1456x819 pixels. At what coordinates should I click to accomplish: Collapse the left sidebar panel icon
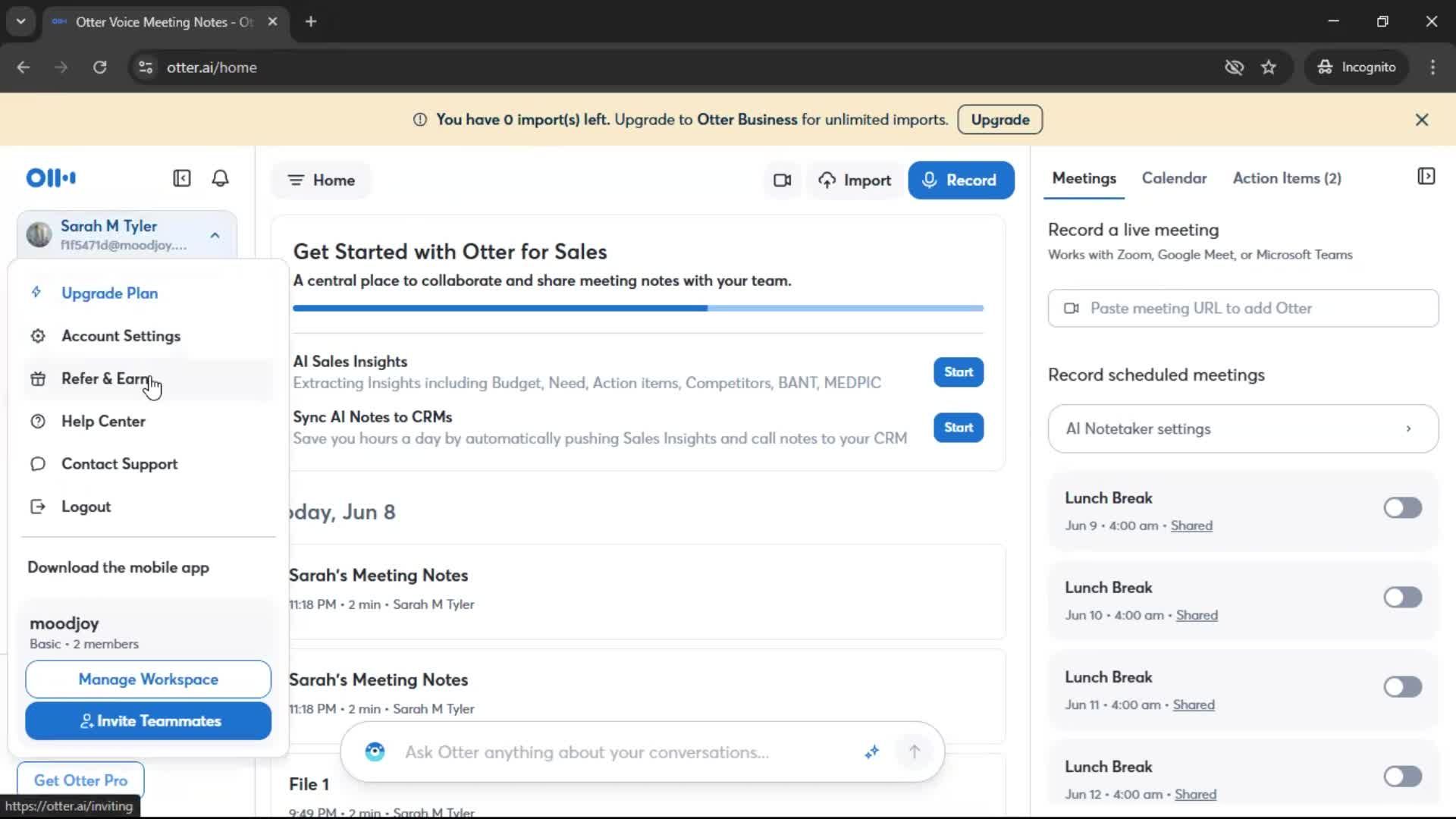coord(182,178)
